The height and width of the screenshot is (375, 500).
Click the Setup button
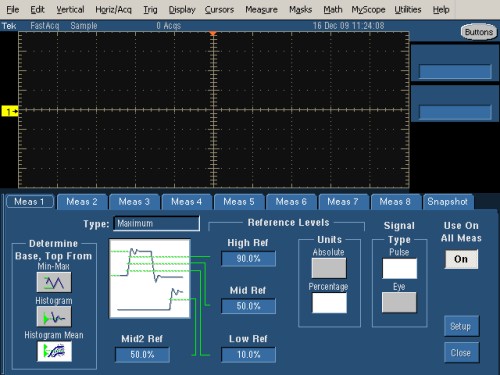(x=461, y=326)
